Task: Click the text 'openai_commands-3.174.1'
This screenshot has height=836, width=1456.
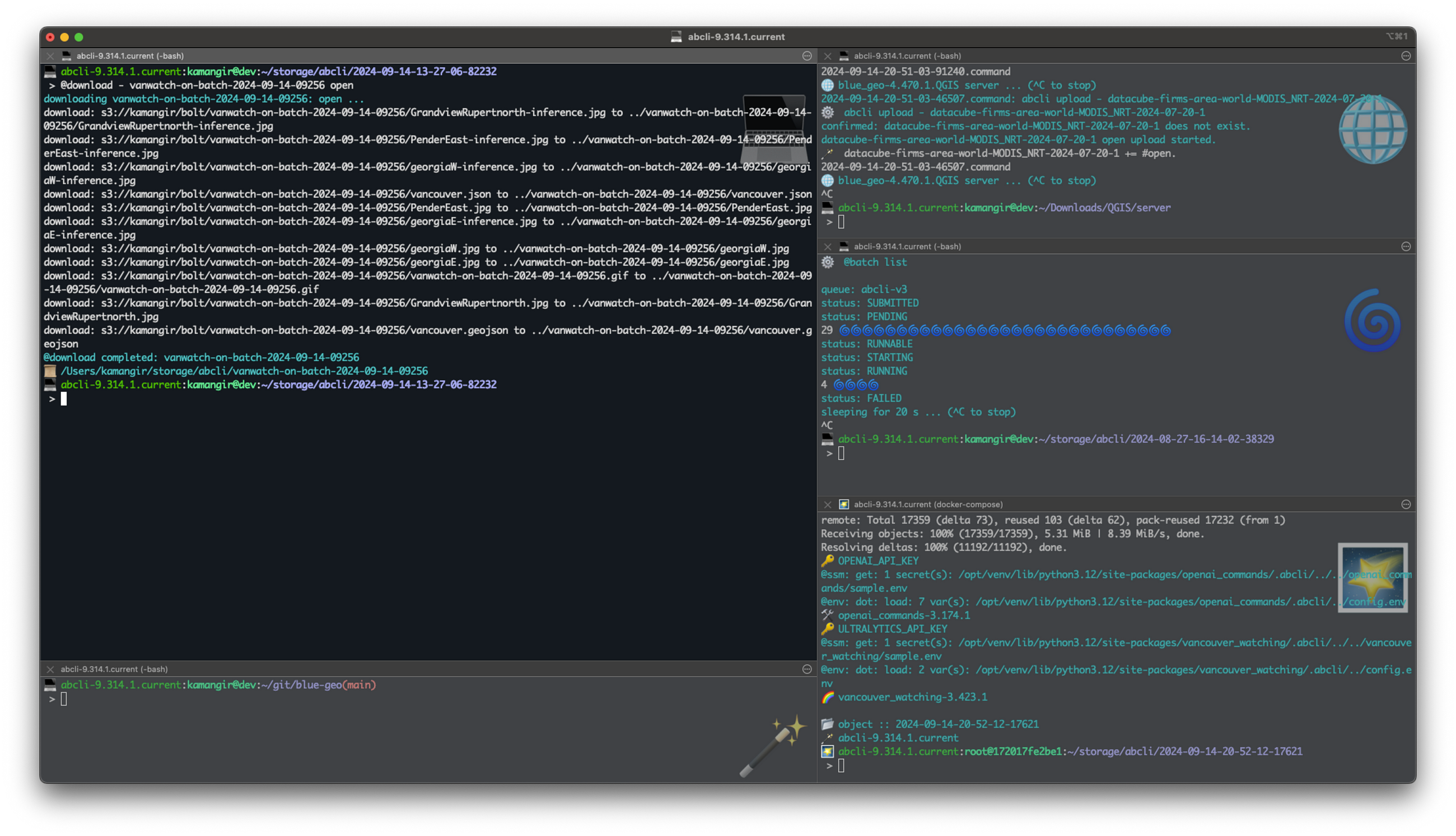Action: point(904,615)
